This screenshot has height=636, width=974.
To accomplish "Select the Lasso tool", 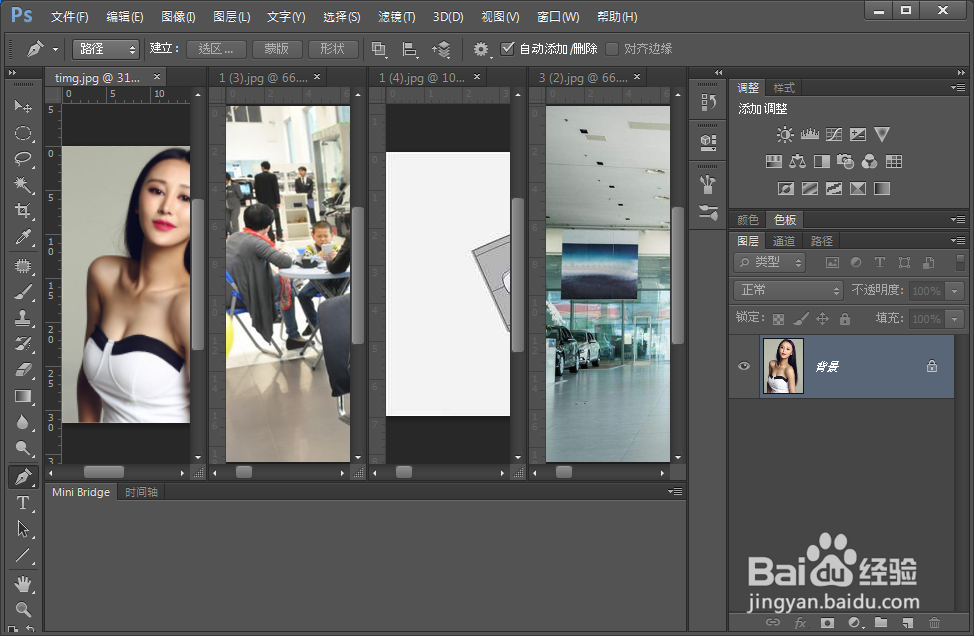I will coord(23,159).
